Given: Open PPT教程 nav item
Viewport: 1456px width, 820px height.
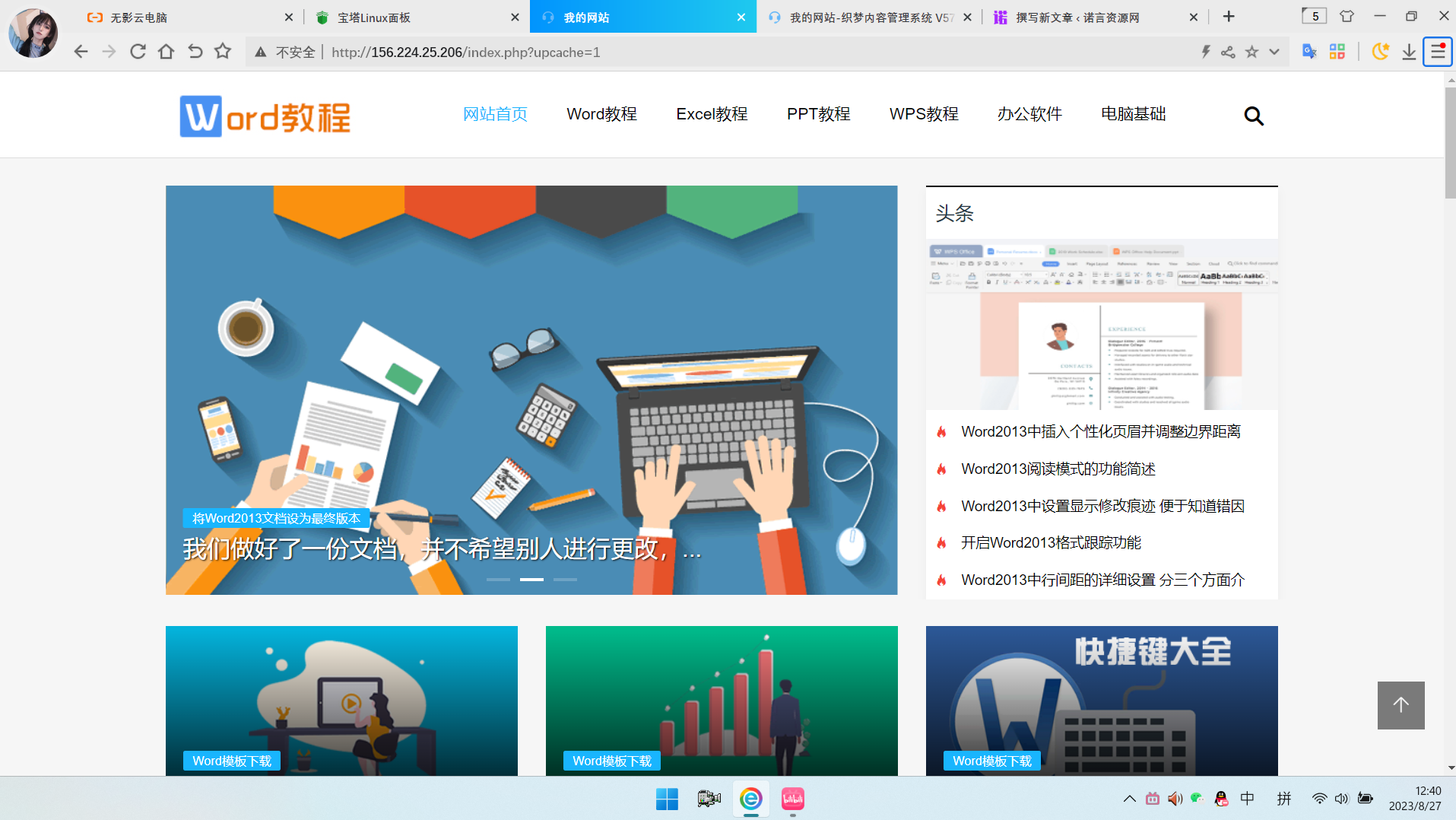Looking at the screenshot, I should [818, 114].
